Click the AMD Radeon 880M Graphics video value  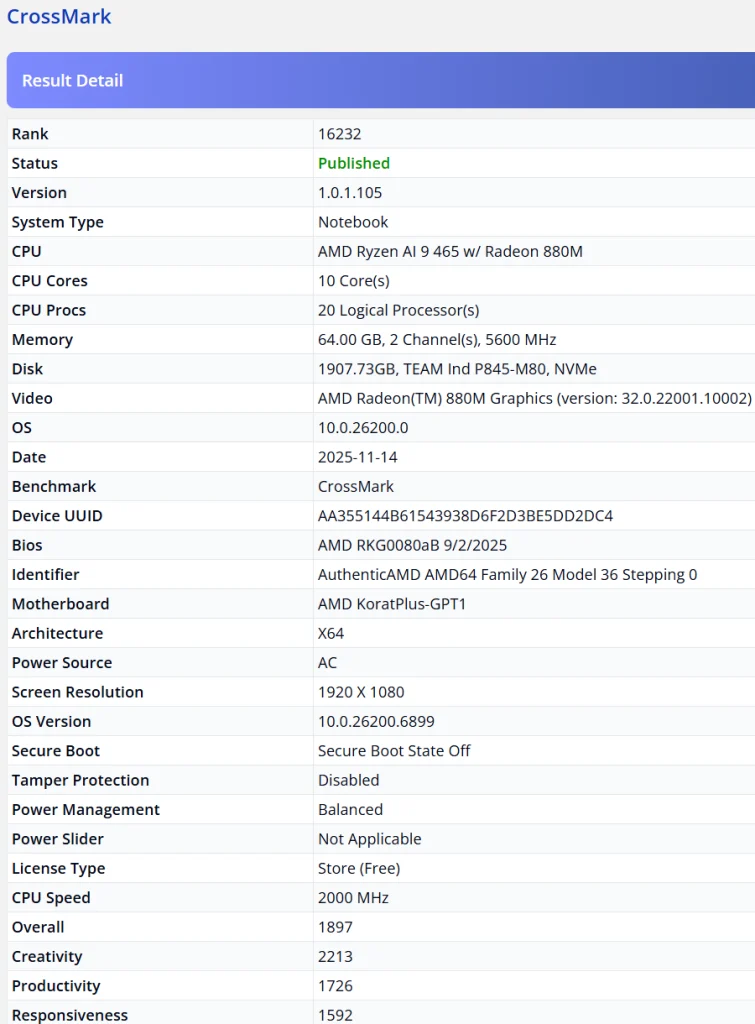click(534, 398)
